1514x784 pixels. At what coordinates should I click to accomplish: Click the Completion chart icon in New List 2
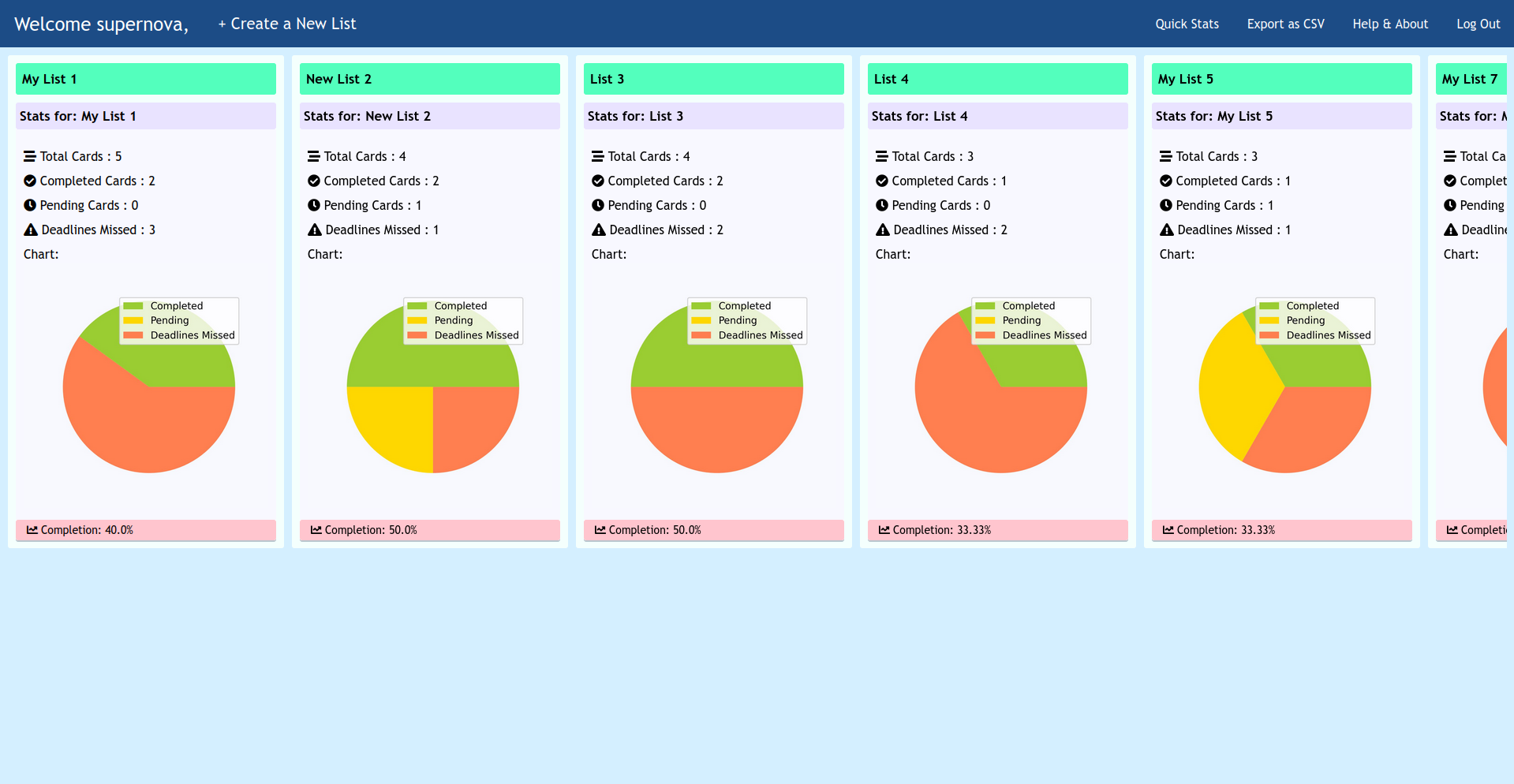[316, 530]
